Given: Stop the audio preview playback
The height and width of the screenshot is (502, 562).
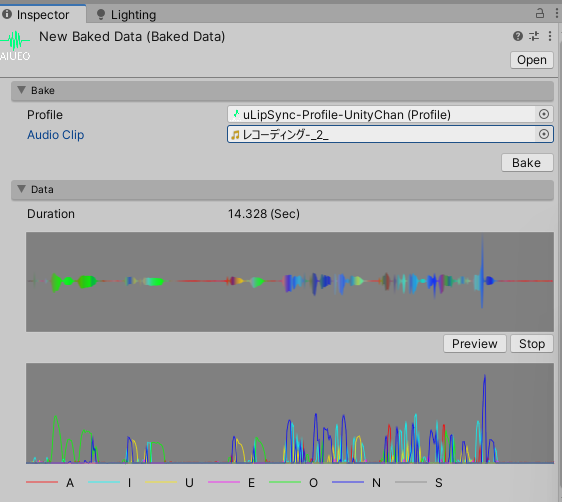Looking at the screenshot, I should pyautogui.click(x=532, y=344).
